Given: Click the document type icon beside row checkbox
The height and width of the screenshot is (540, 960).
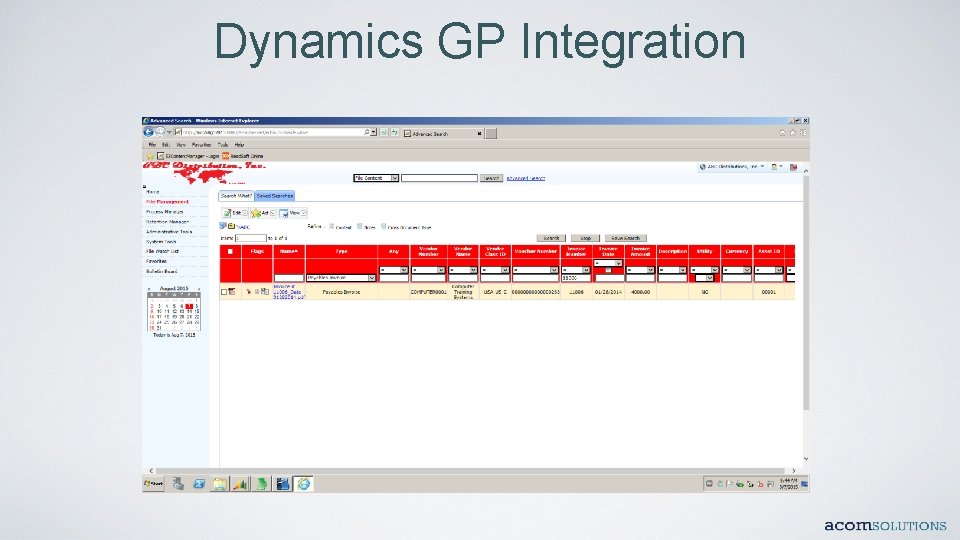Looking at the screenshot, I should point(232,292).
